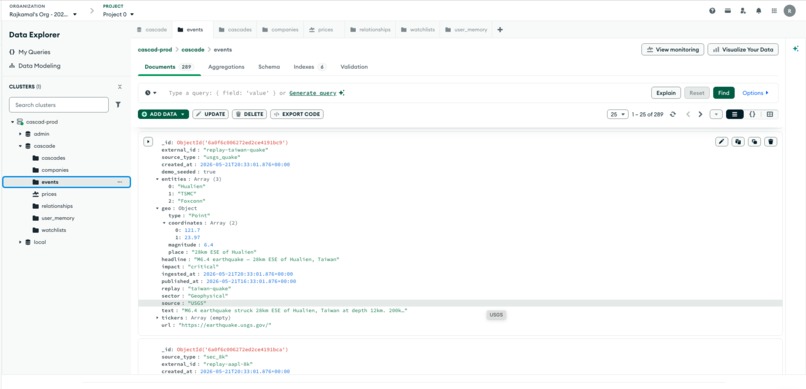
Task: Focus the Search clusters input
Action: click(59, 105)
